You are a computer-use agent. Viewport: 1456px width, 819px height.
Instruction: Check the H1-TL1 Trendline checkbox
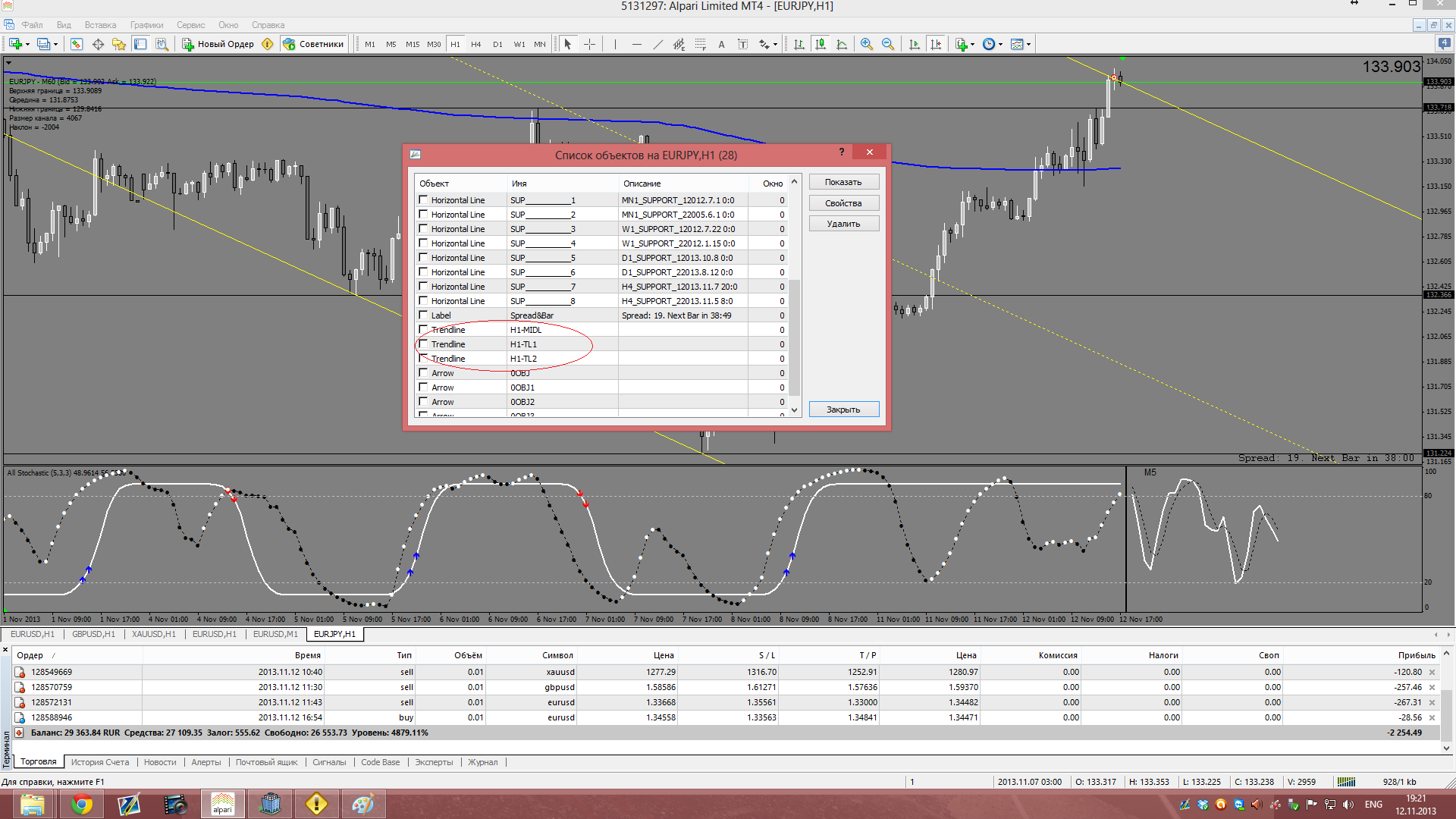coord(423,344)
